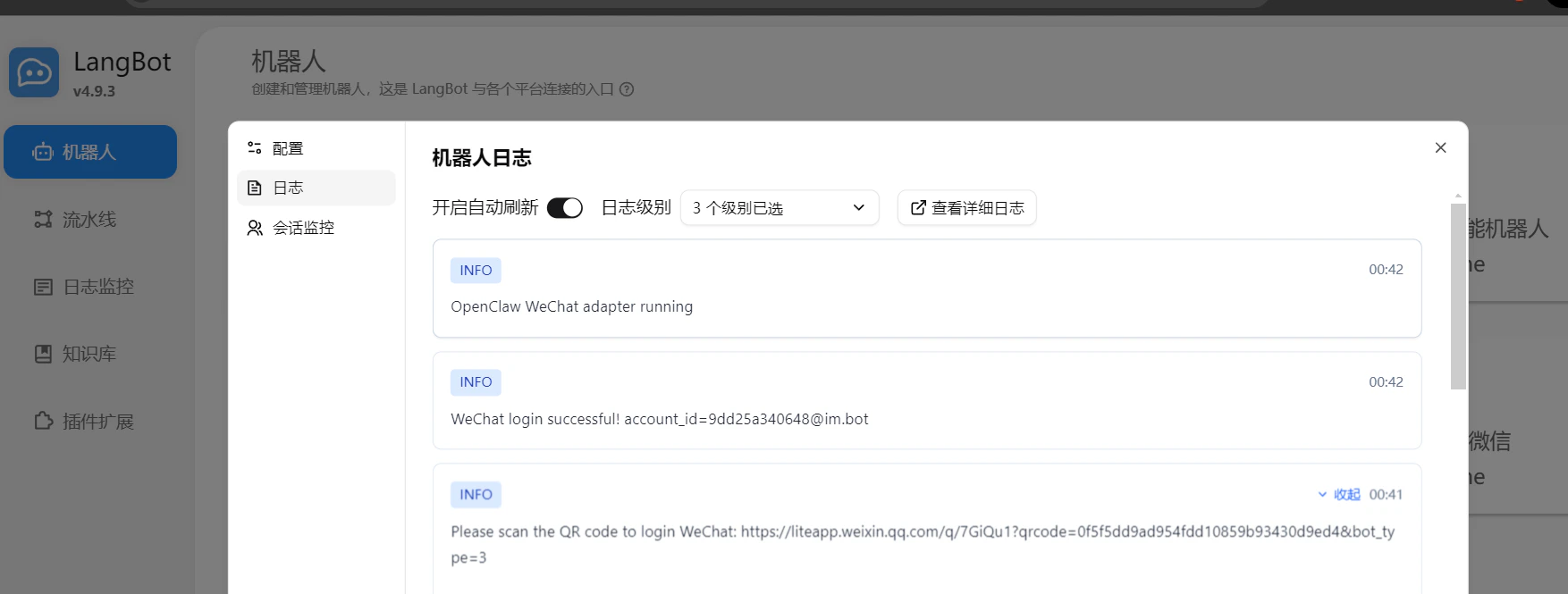The width and height of the screenshot is (1568, 594).
Task: Disable the 开启自动刷新 toggle
Action: [565, 208]
